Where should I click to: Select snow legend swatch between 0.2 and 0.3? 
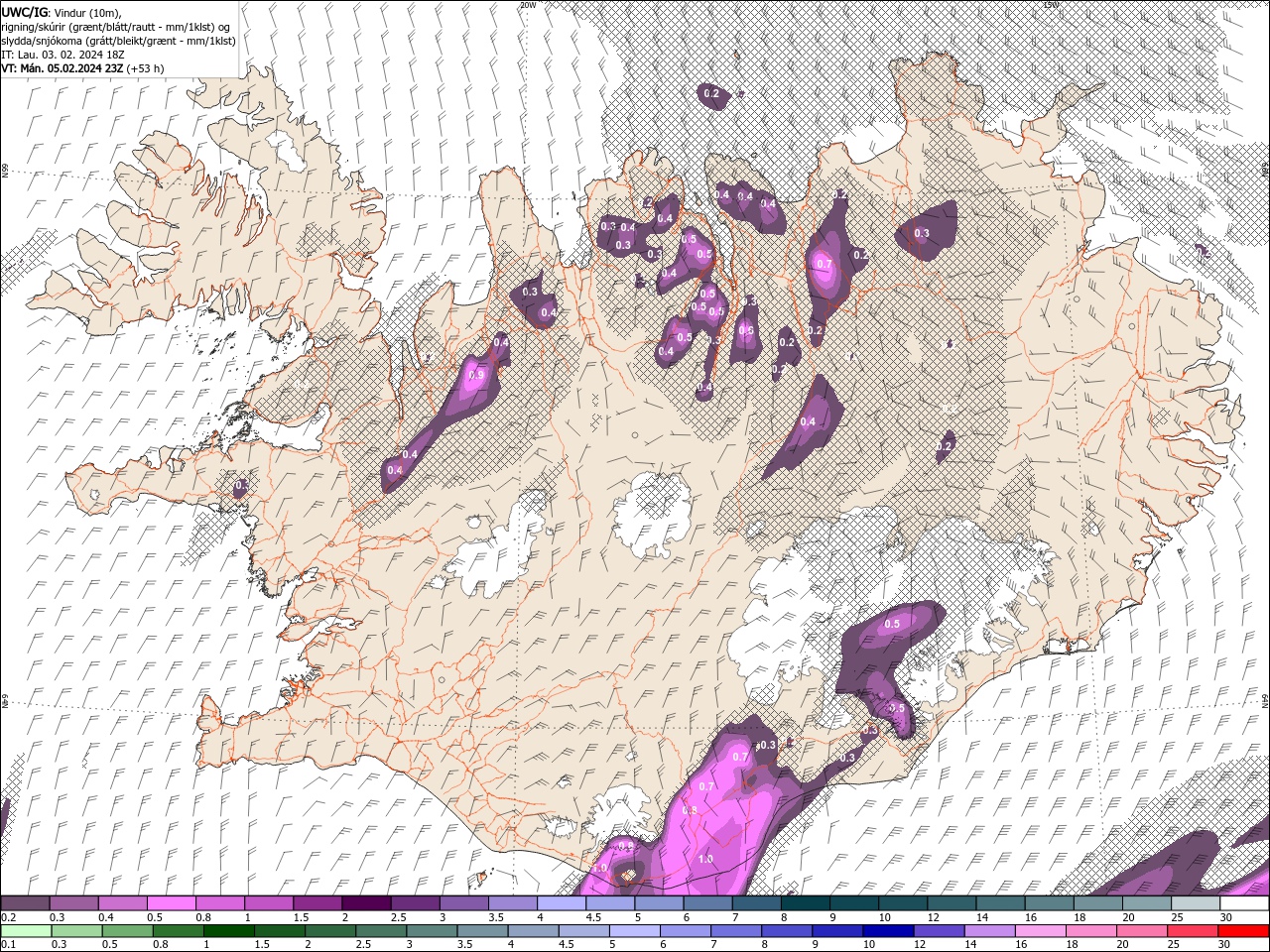click(x=25, y=903)
